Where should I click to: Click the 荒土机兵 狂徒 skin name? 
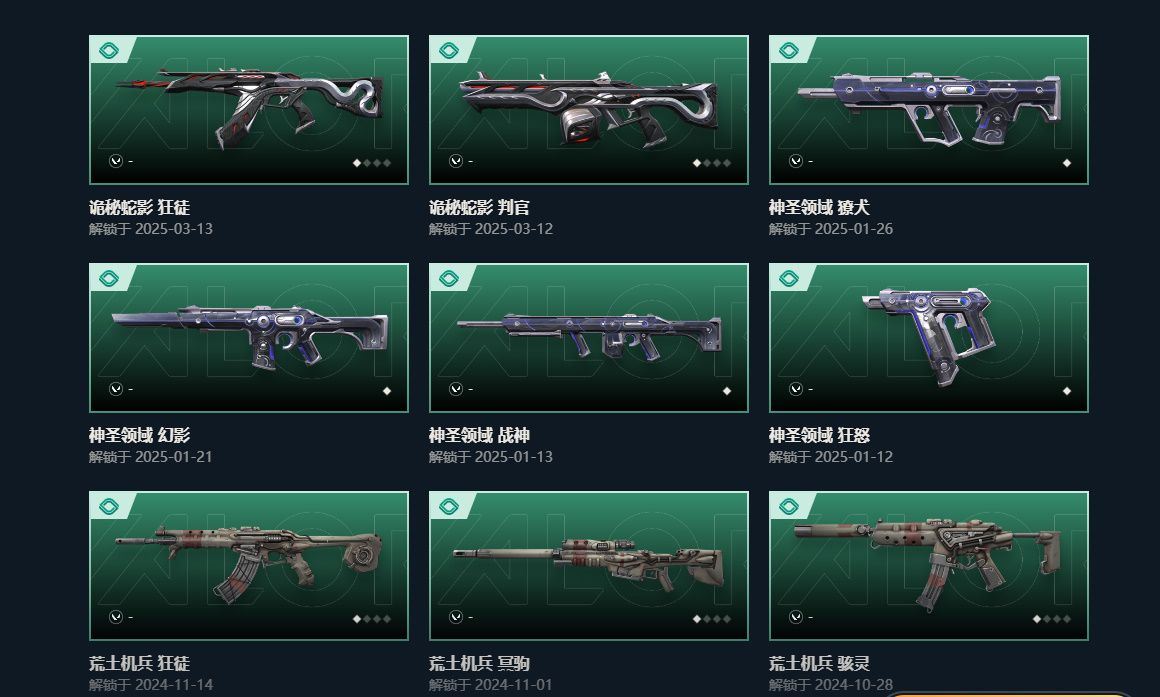tap(140, 663)
